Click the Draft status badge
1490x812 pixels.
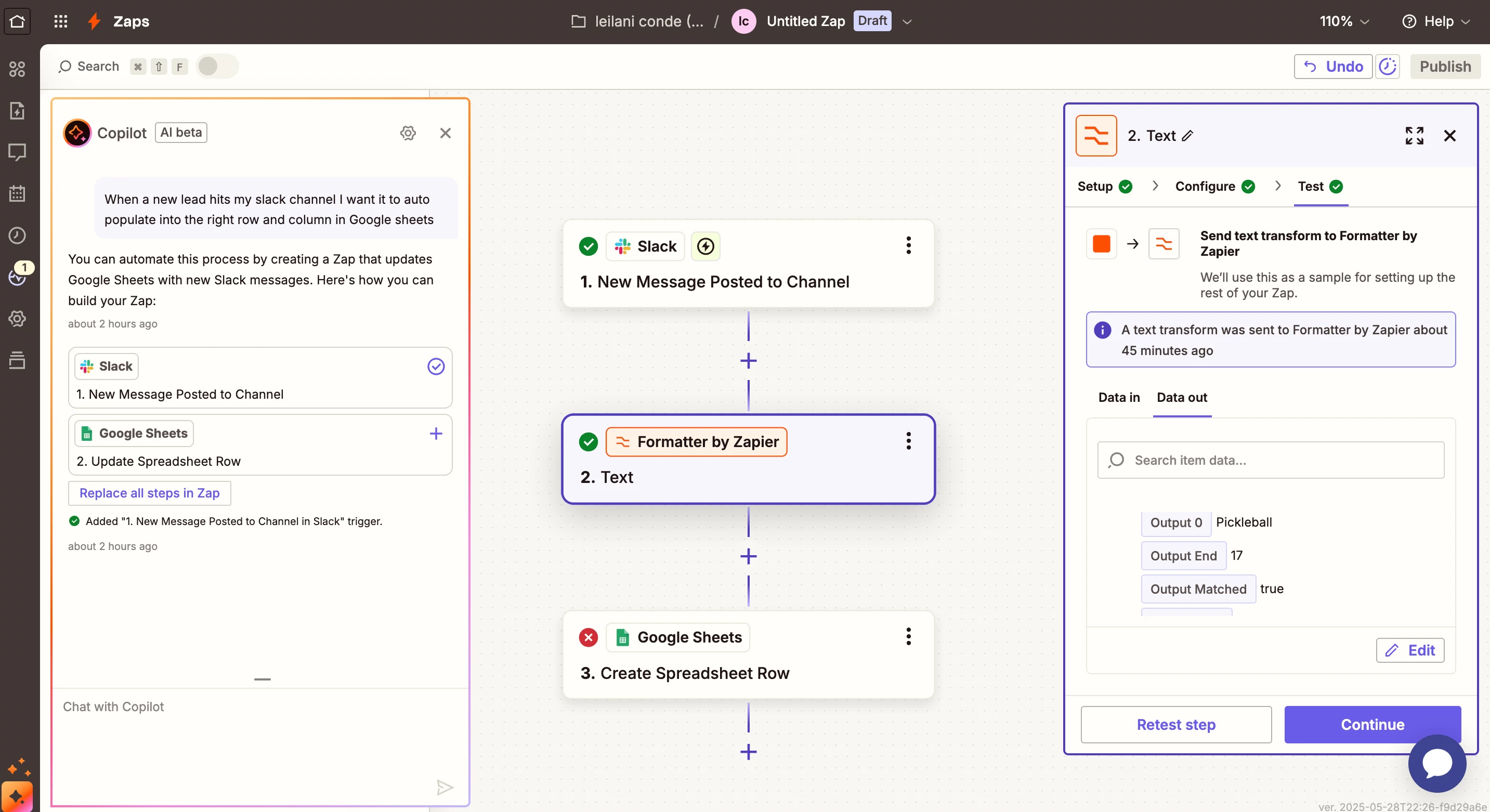(872, 21)
